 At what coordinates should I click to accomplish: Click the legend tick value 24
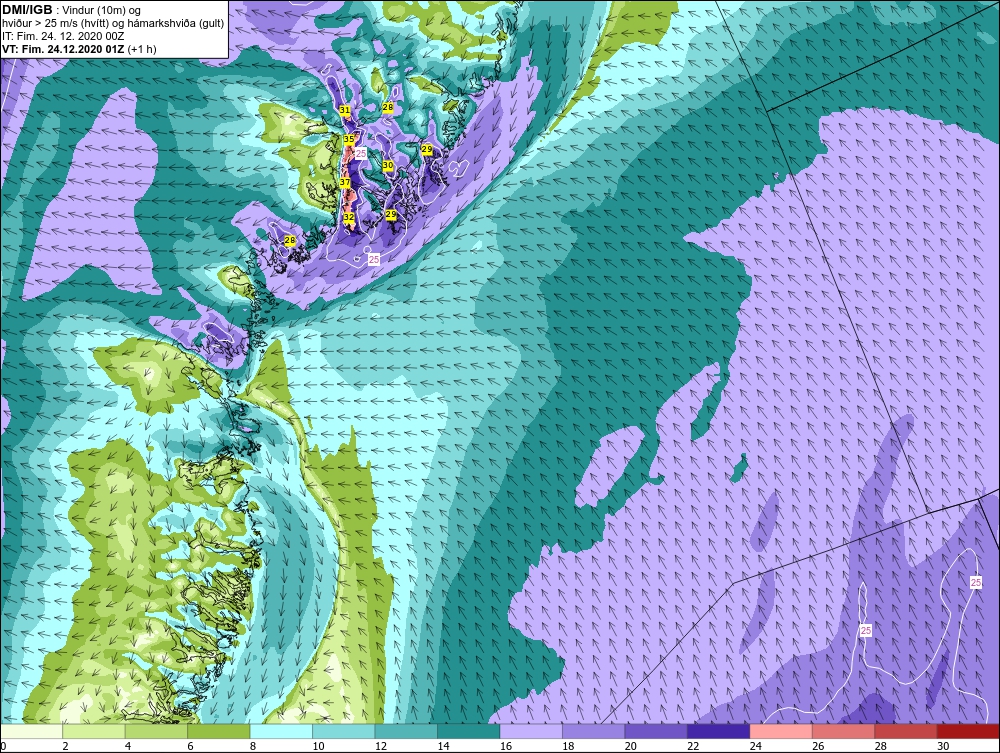[756, 746]
